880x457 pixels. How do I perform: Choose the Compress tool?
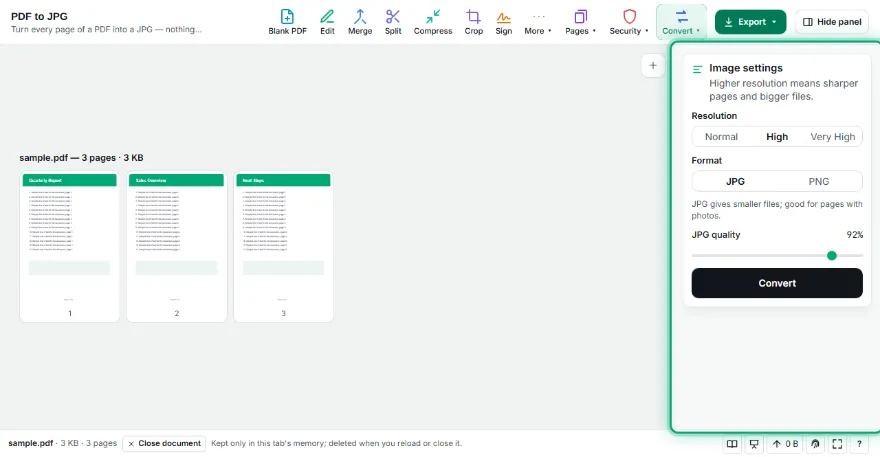[x=433, y=22]
